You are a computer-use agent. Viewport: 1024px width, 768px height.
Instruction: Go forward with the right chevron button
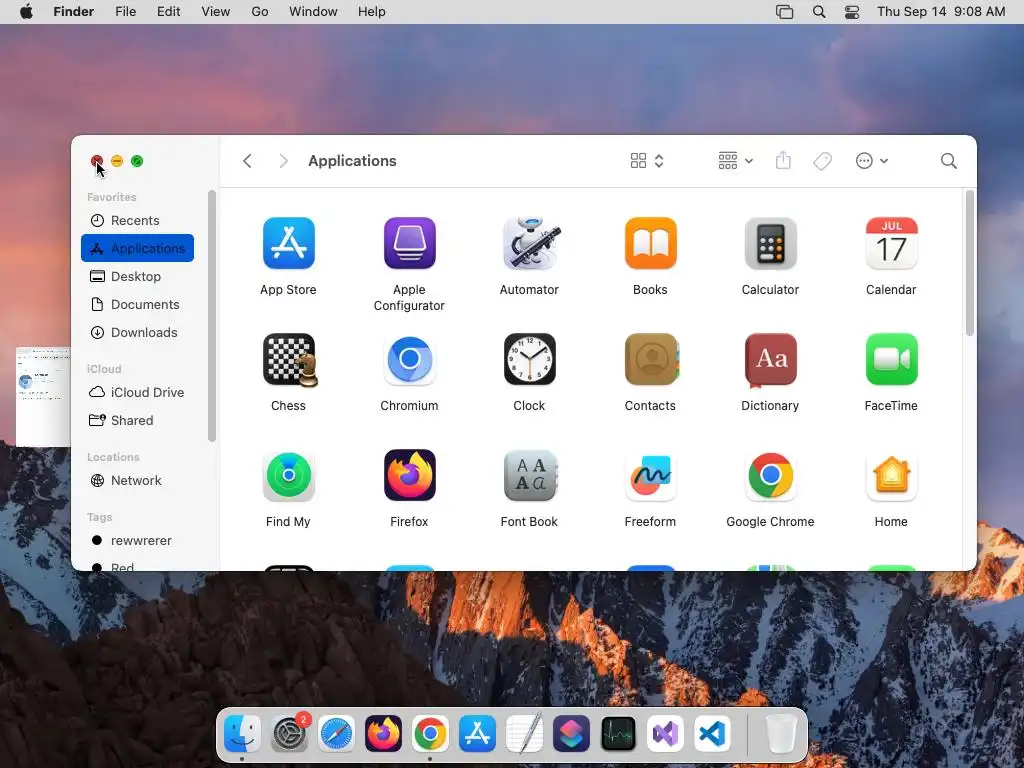pyautogui.click(x=283, y=161)
